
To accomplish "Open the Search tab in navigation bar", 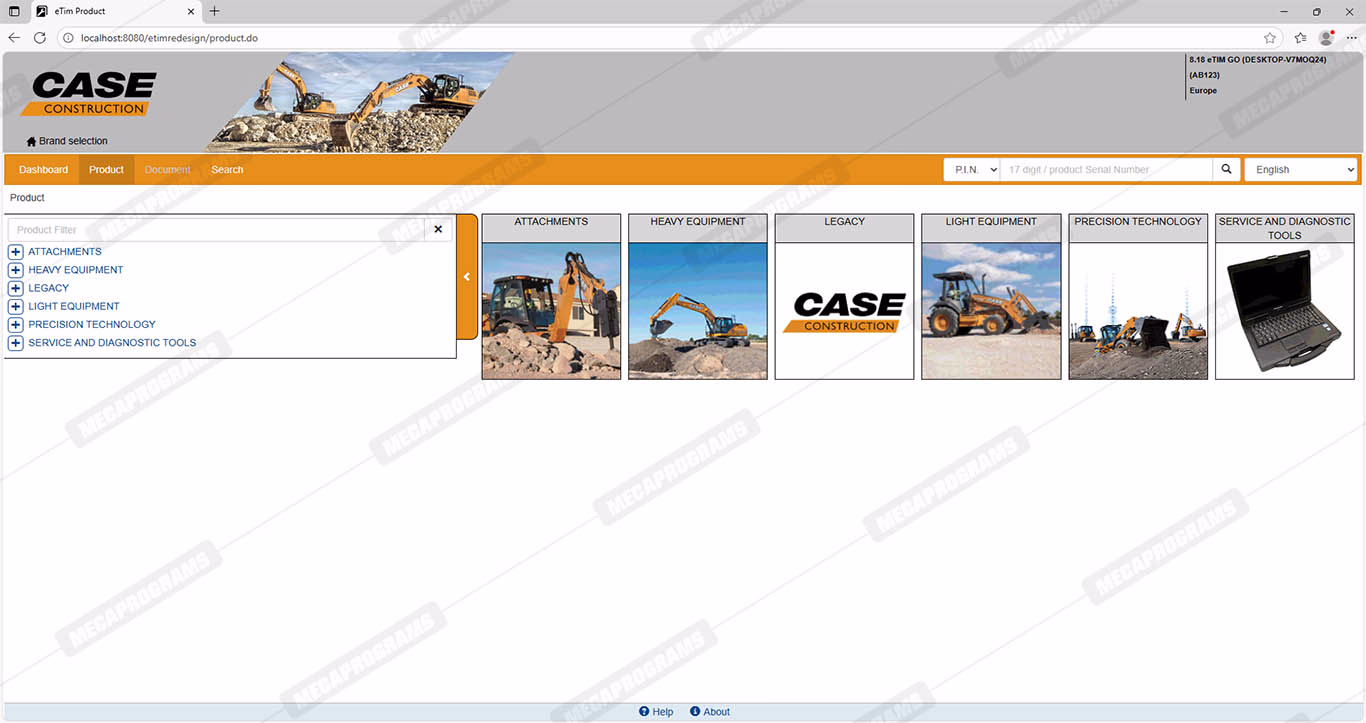I will coord(227,170).
